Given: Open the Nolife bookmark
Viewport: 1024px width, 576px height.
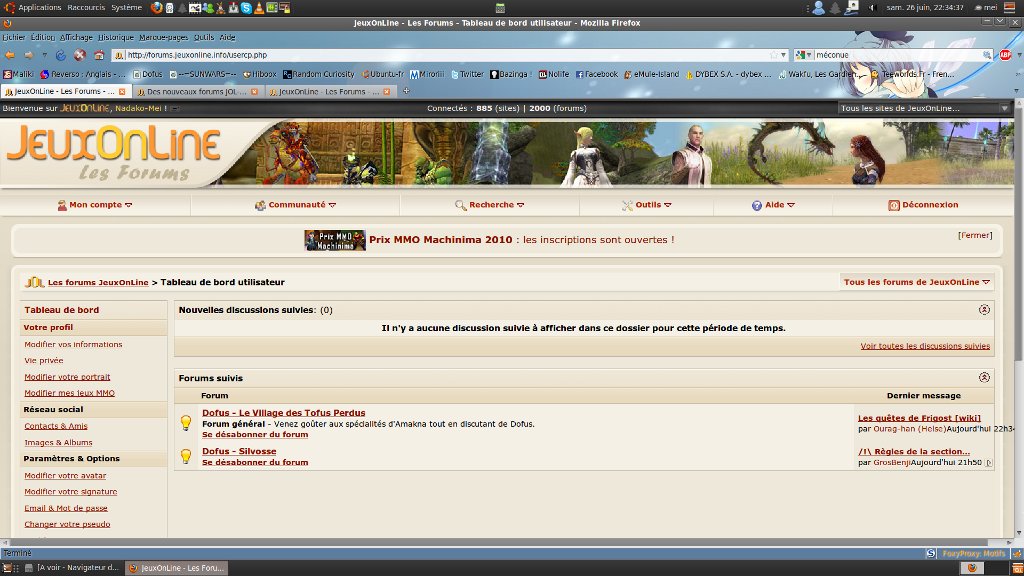Looking at the screenshot, I should coord(554,74).
